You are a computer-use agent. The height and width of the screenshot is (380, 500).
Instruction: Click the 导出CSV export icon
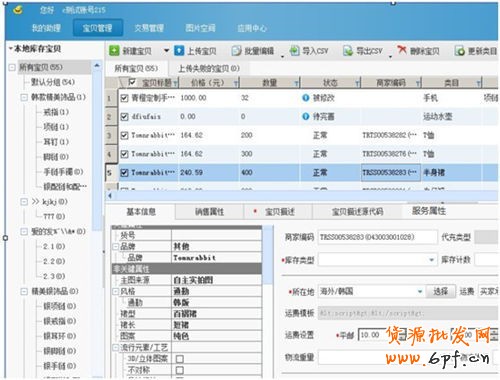tap(348, 51)
